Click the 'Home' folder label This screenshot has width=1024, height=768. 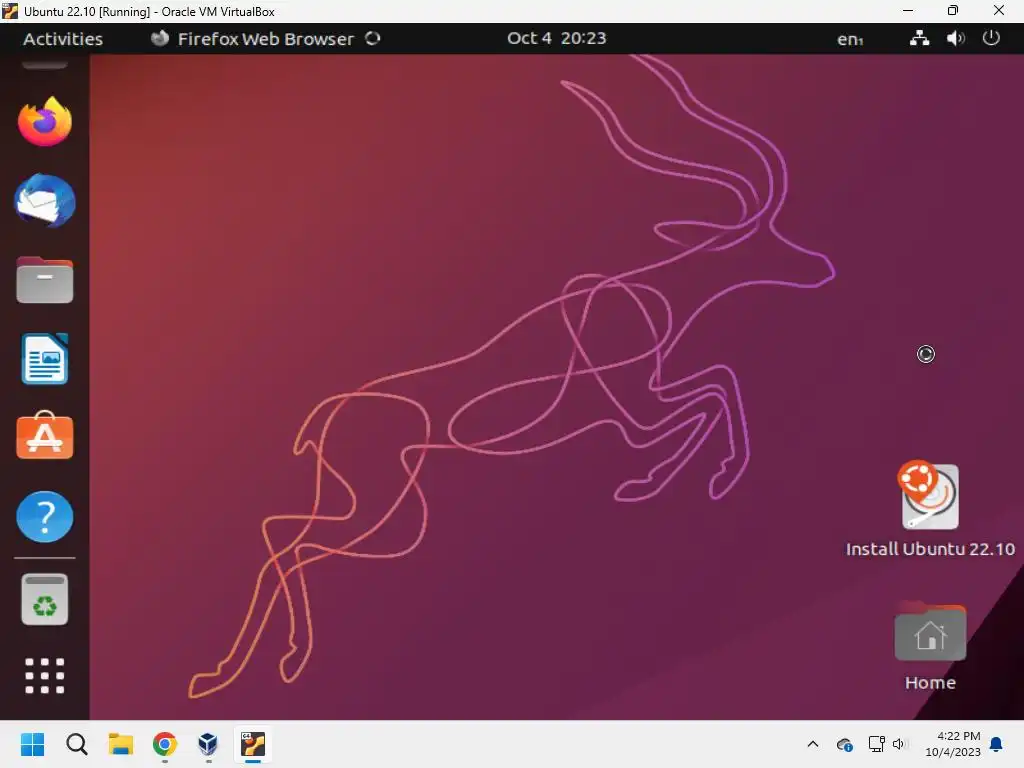click(x=930, y=683)
